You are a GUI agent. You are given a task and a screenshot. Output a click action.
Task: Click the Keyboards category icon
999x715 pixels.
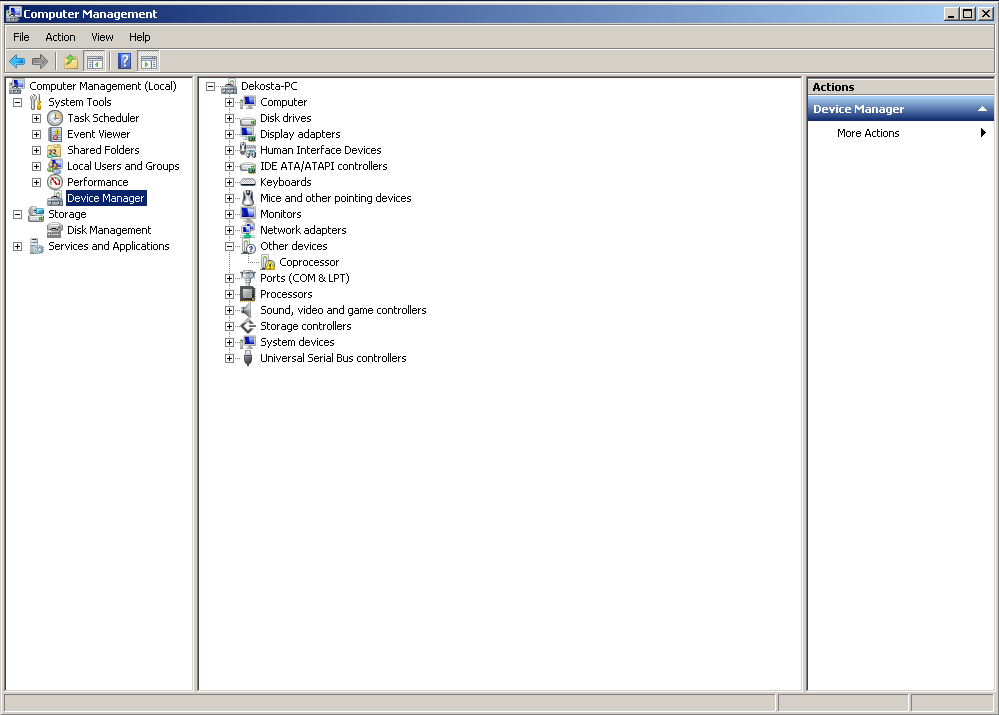[247, 182]
